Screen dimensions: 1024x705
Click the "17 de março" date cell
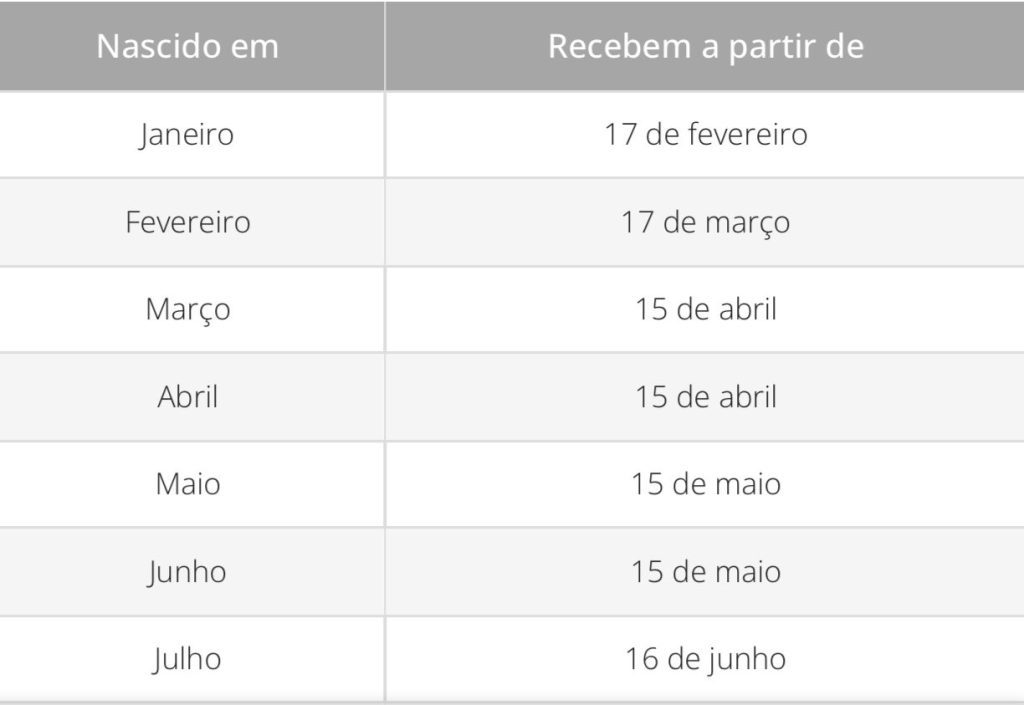click(x=705, y=221)
